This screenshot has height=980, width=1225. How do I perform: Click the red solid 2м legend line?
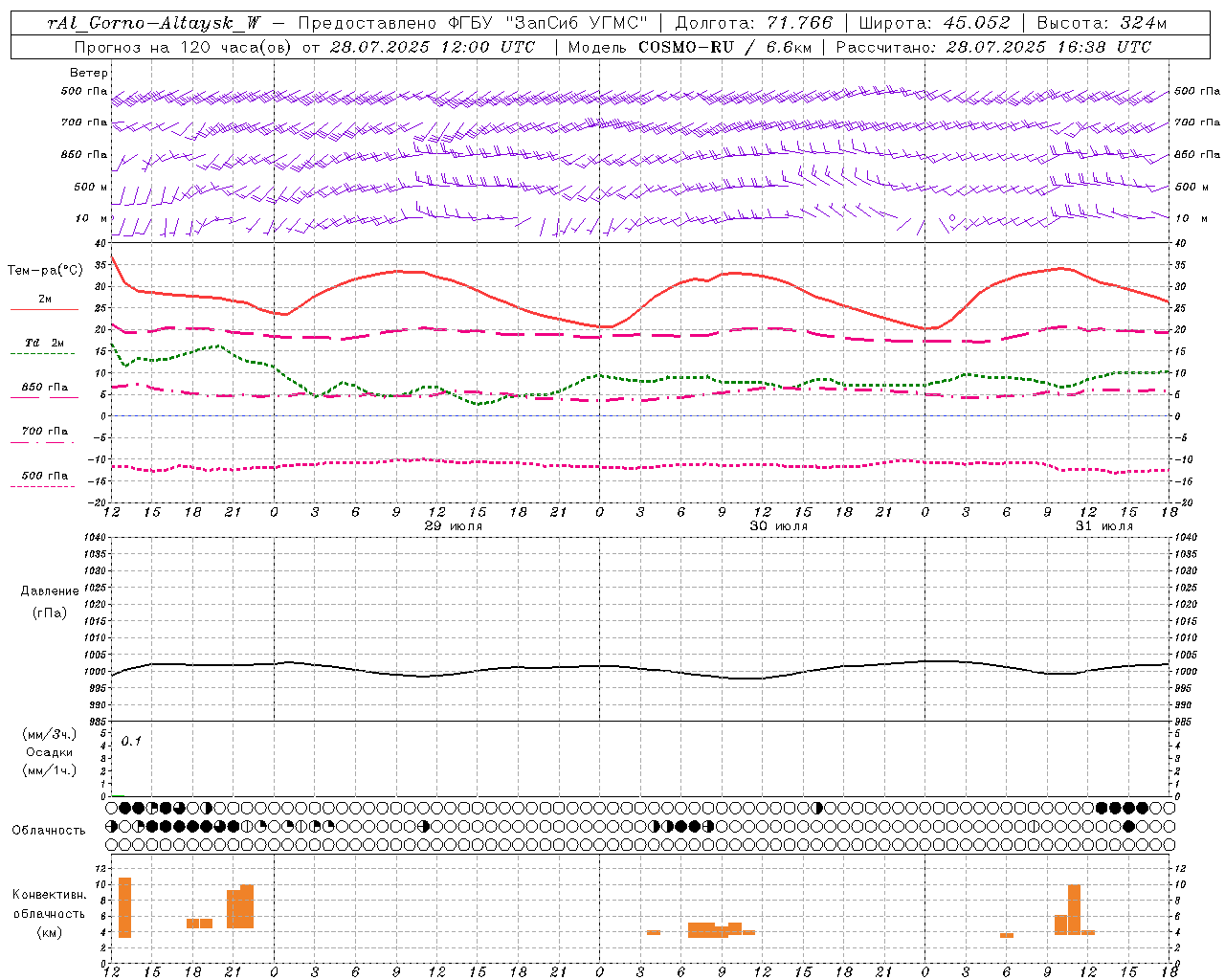(44, 310)
